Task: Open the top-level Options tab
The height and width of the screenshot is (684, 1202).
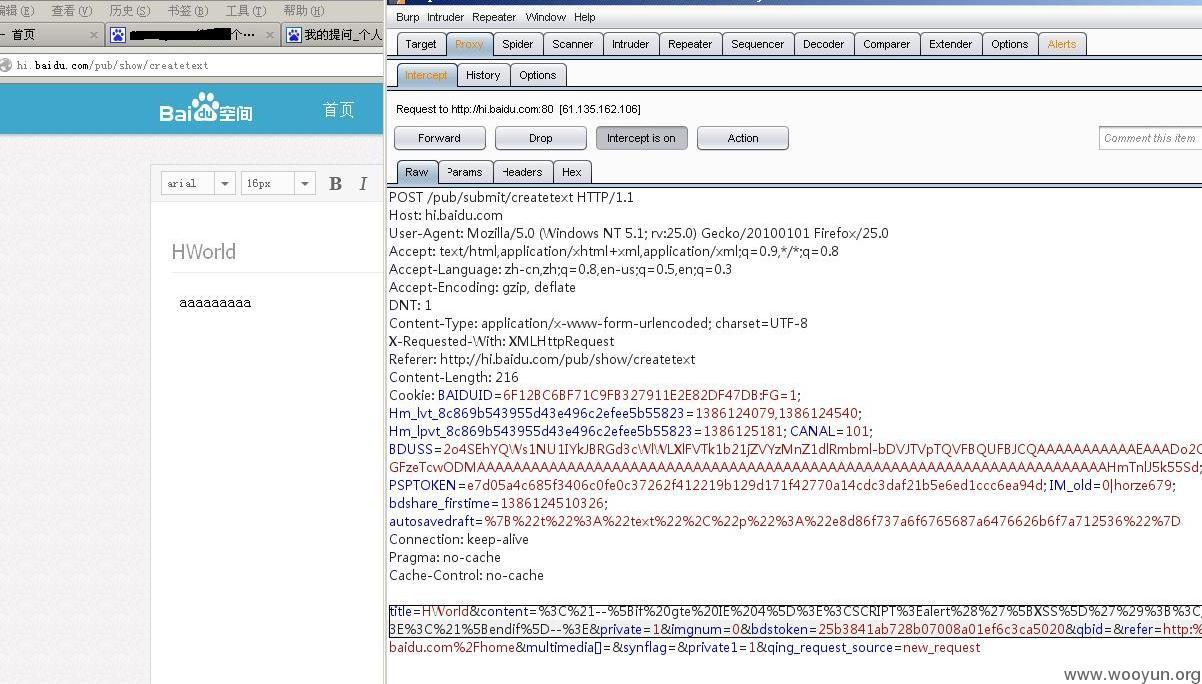Action: click(x=1010, y=44)
